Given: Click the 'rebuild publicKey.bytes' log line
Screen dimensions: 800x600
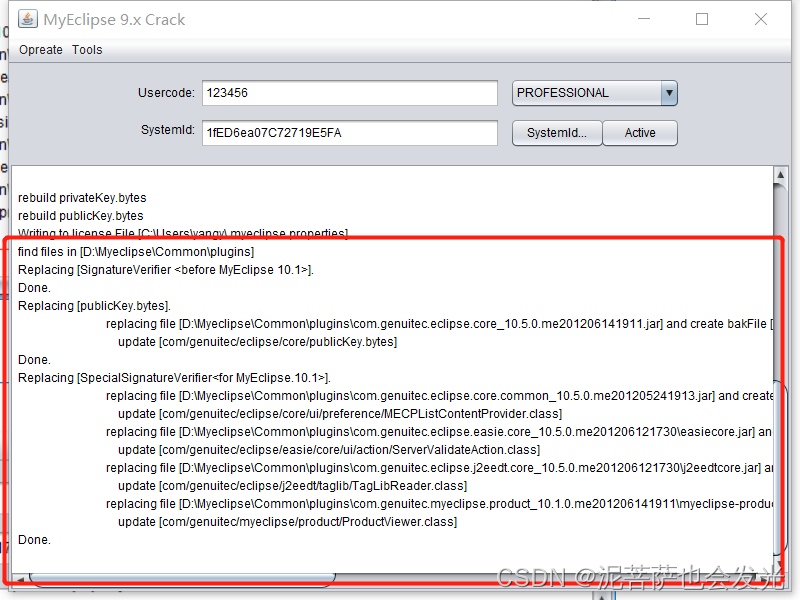Looking at the screenshot, I should (81, 216).
